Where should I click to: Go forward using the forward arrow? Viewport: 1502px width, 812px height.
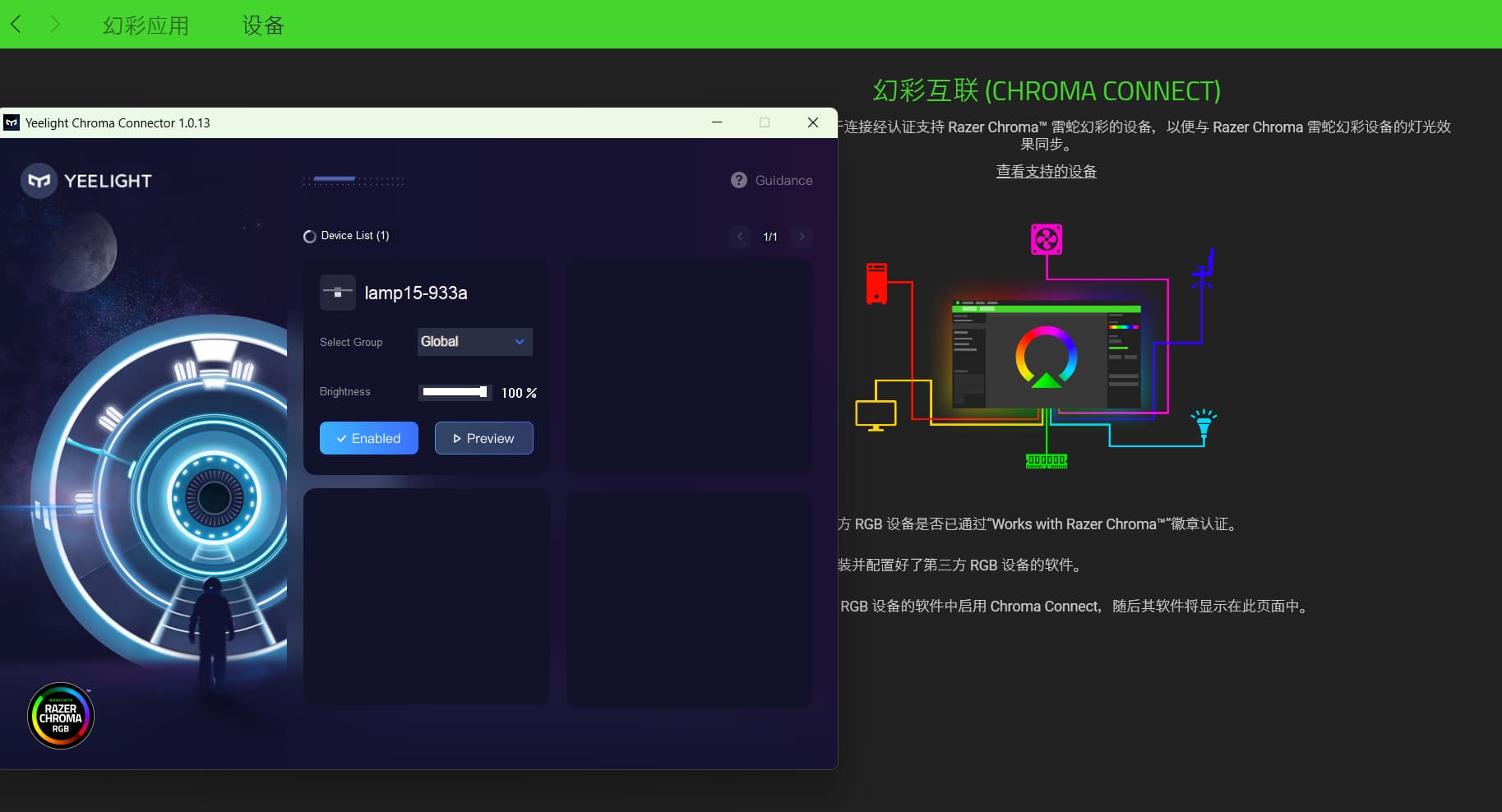[55, 25]
